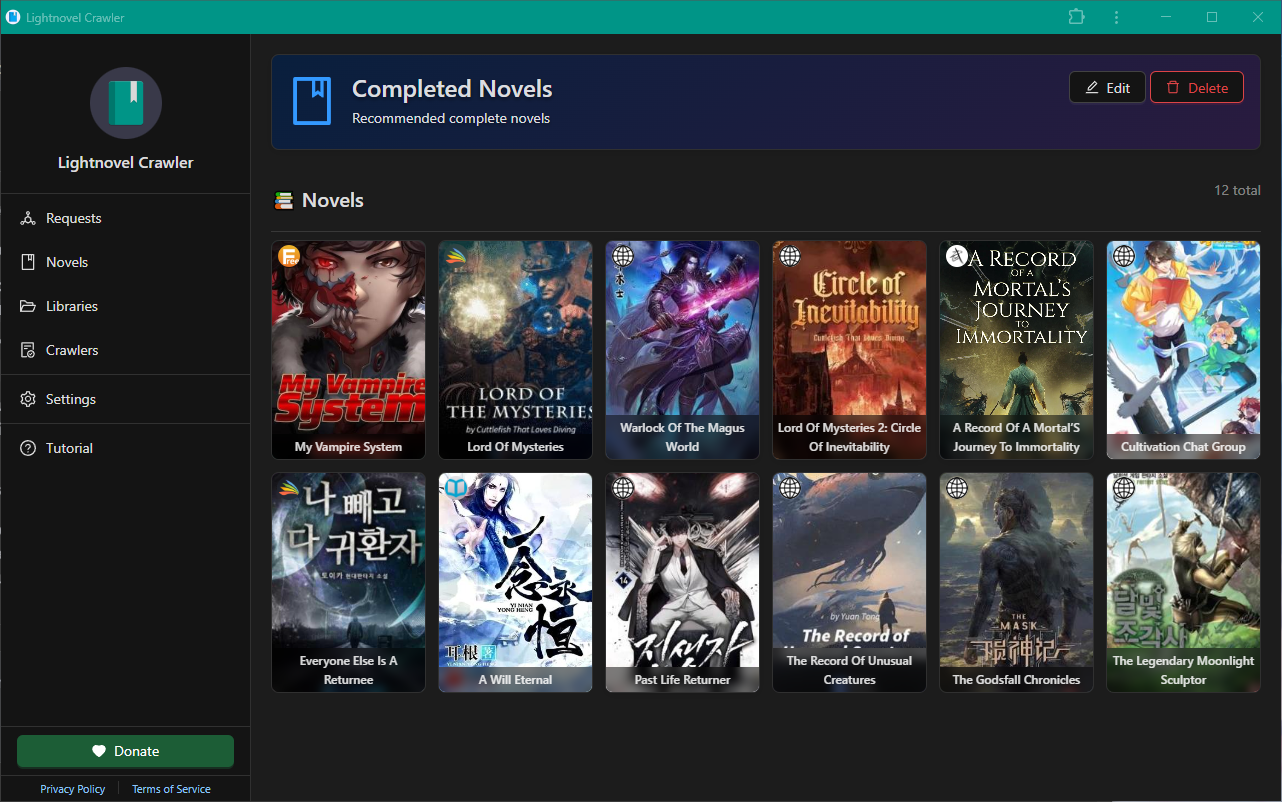Select the Everyone Else Is A Returnee cover
This screenshot has height=802, width=1282.
[348, 582]
